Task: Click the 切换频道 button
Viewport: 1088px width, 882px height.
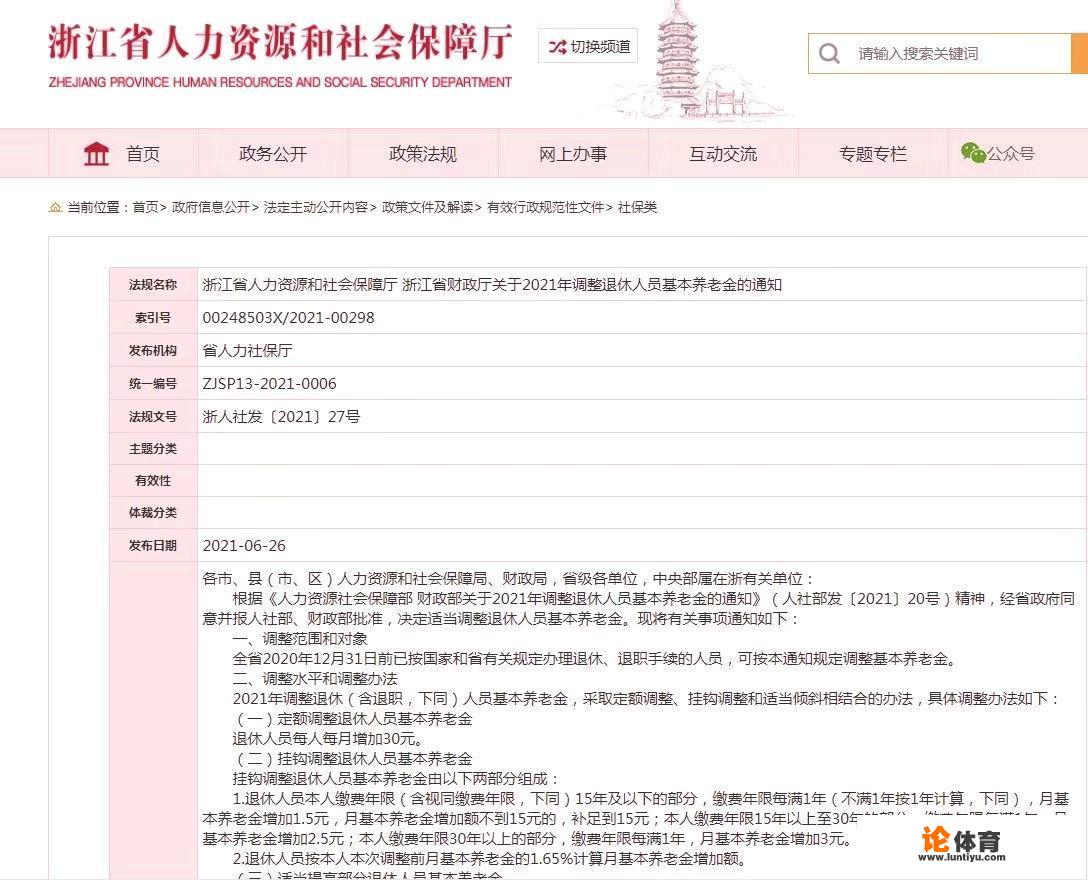Action: point(588,46)
